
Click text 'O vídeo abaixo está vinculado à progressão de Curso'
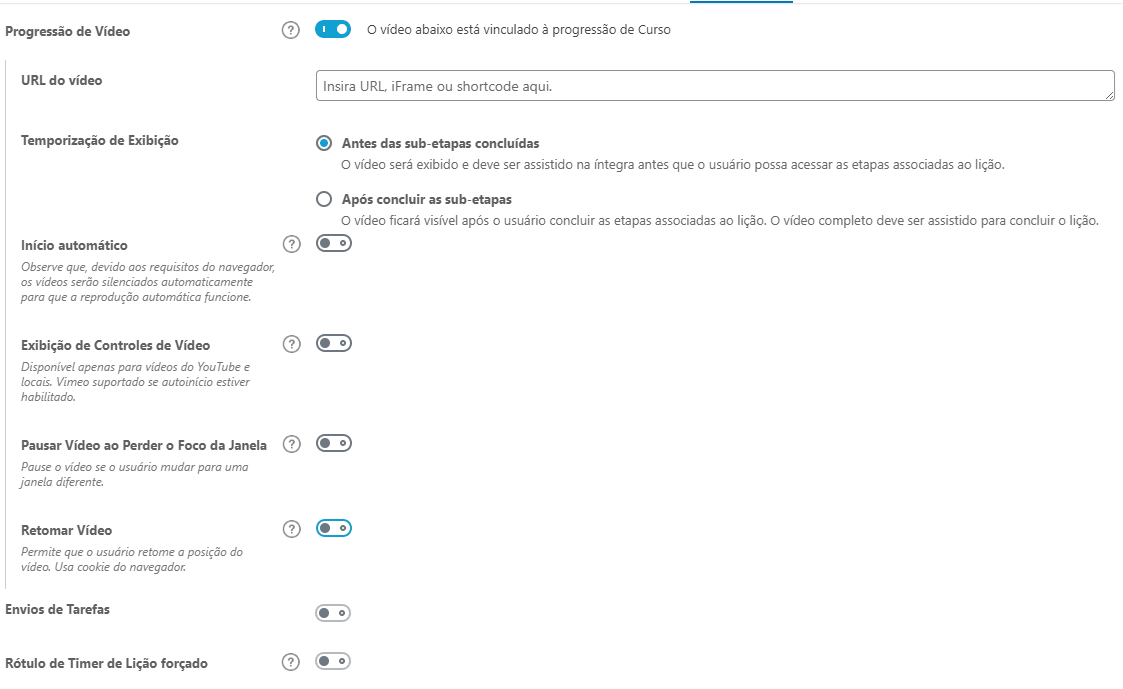(x=519, y=29)
